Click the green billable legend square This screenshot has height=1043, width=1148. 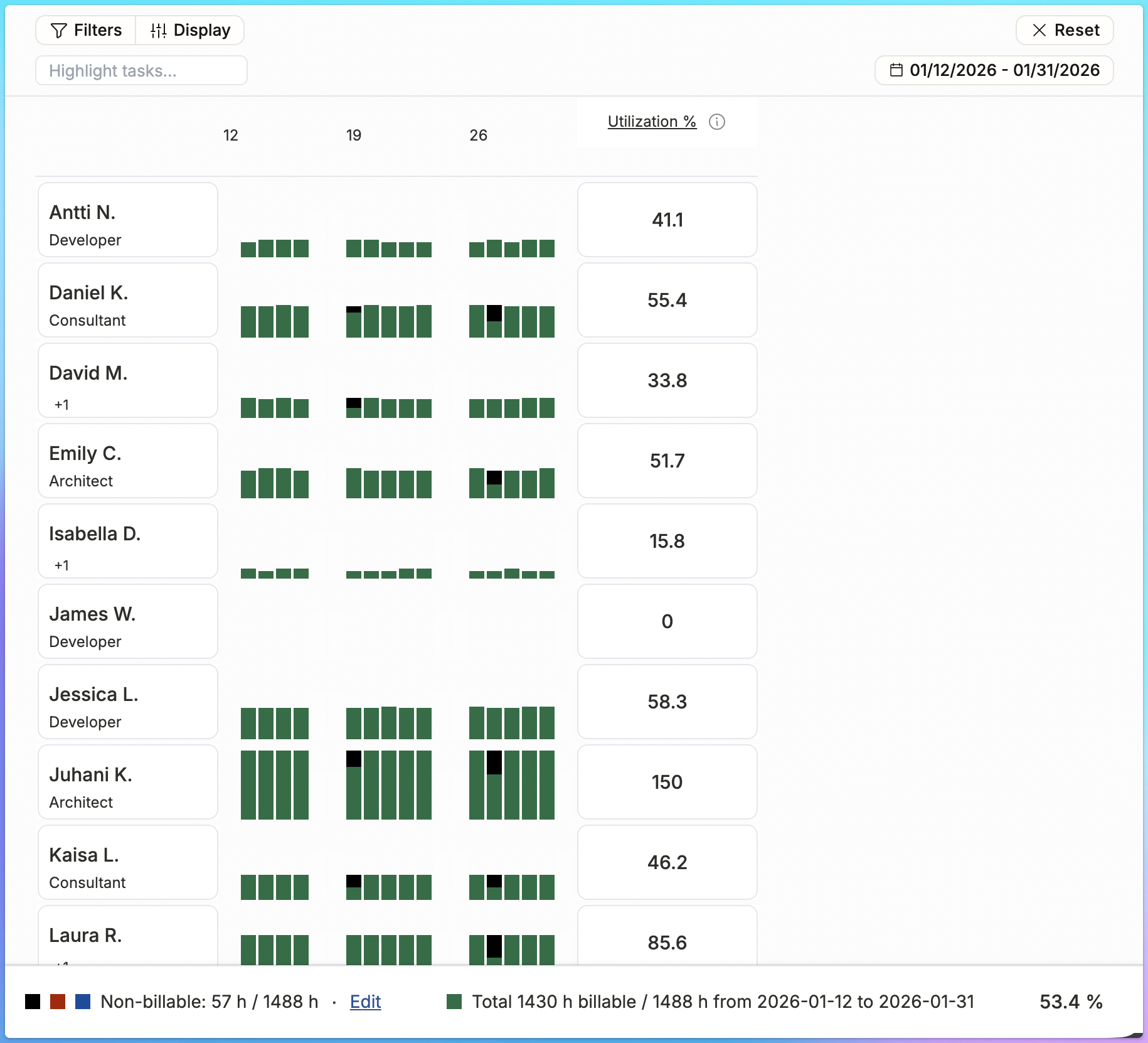pyautogui.click(x=454, y=1002)
